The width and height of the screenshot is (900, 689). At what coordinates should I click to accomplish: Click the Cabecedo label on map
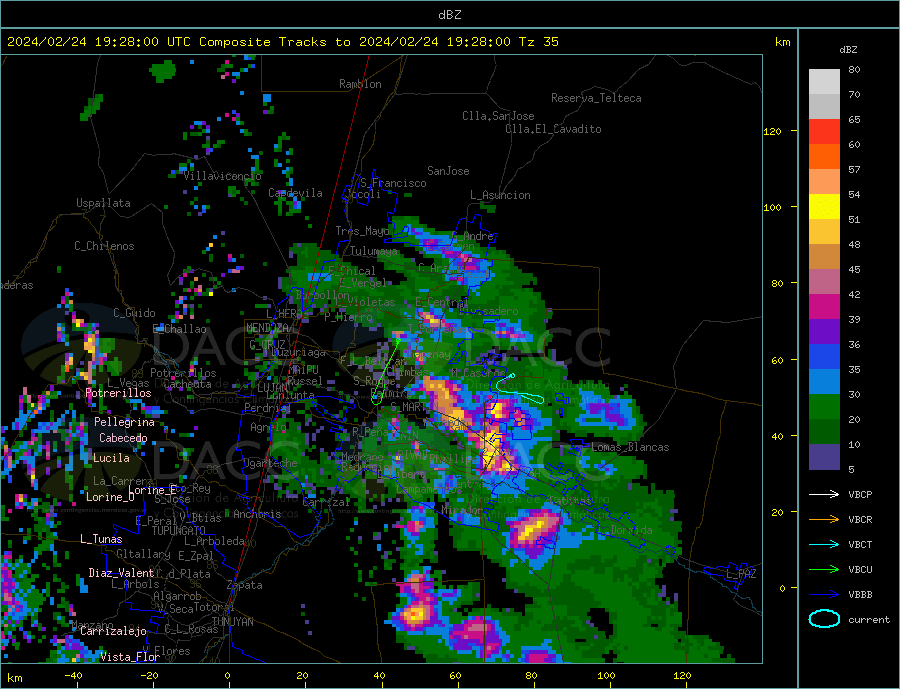click(x=123, y=438)
